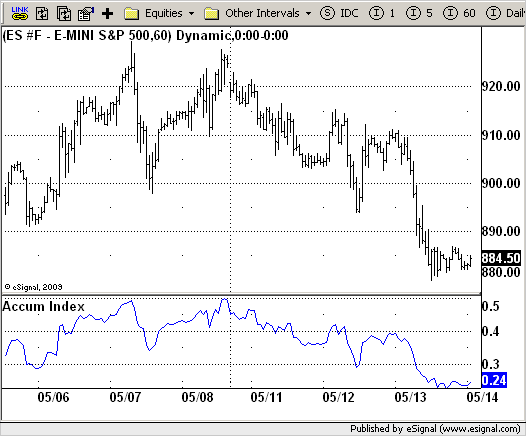This screenshot has width=526, height=436.
Task: Open the chart properties icon
Action: pos(86,14)
